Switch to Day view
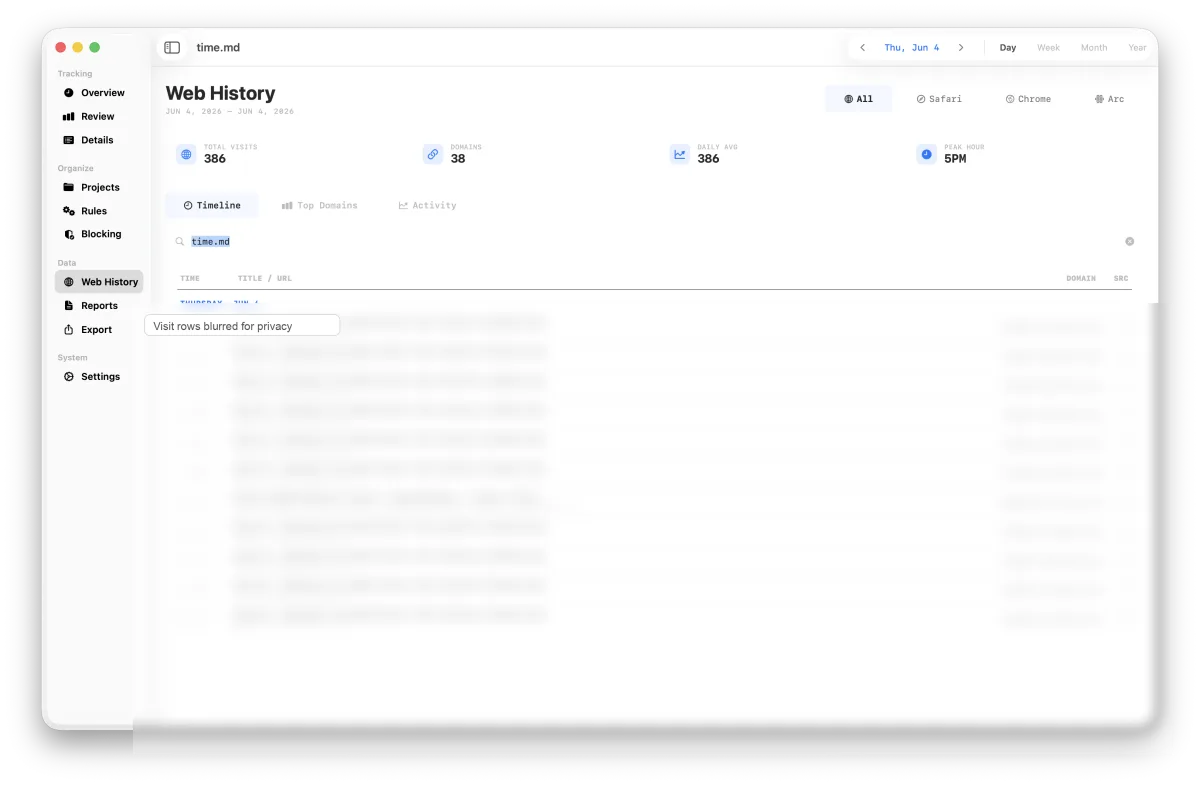 (x=1008, y=48)
